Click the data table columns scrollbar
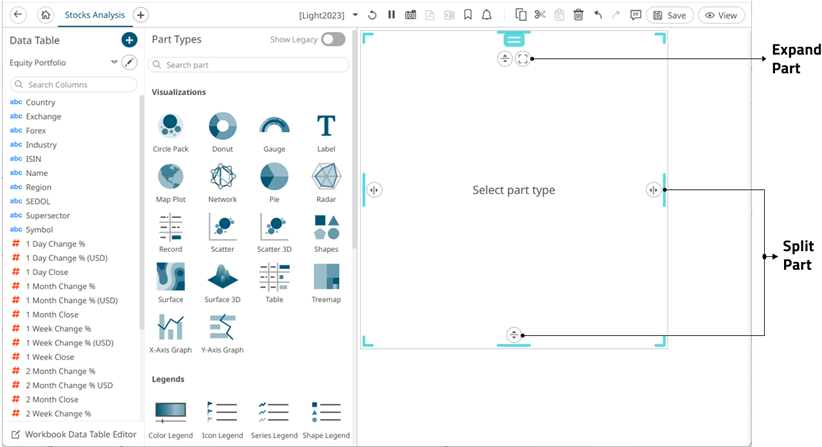The height and width of the screenshot is (447, 822). (x=142, y=212)
